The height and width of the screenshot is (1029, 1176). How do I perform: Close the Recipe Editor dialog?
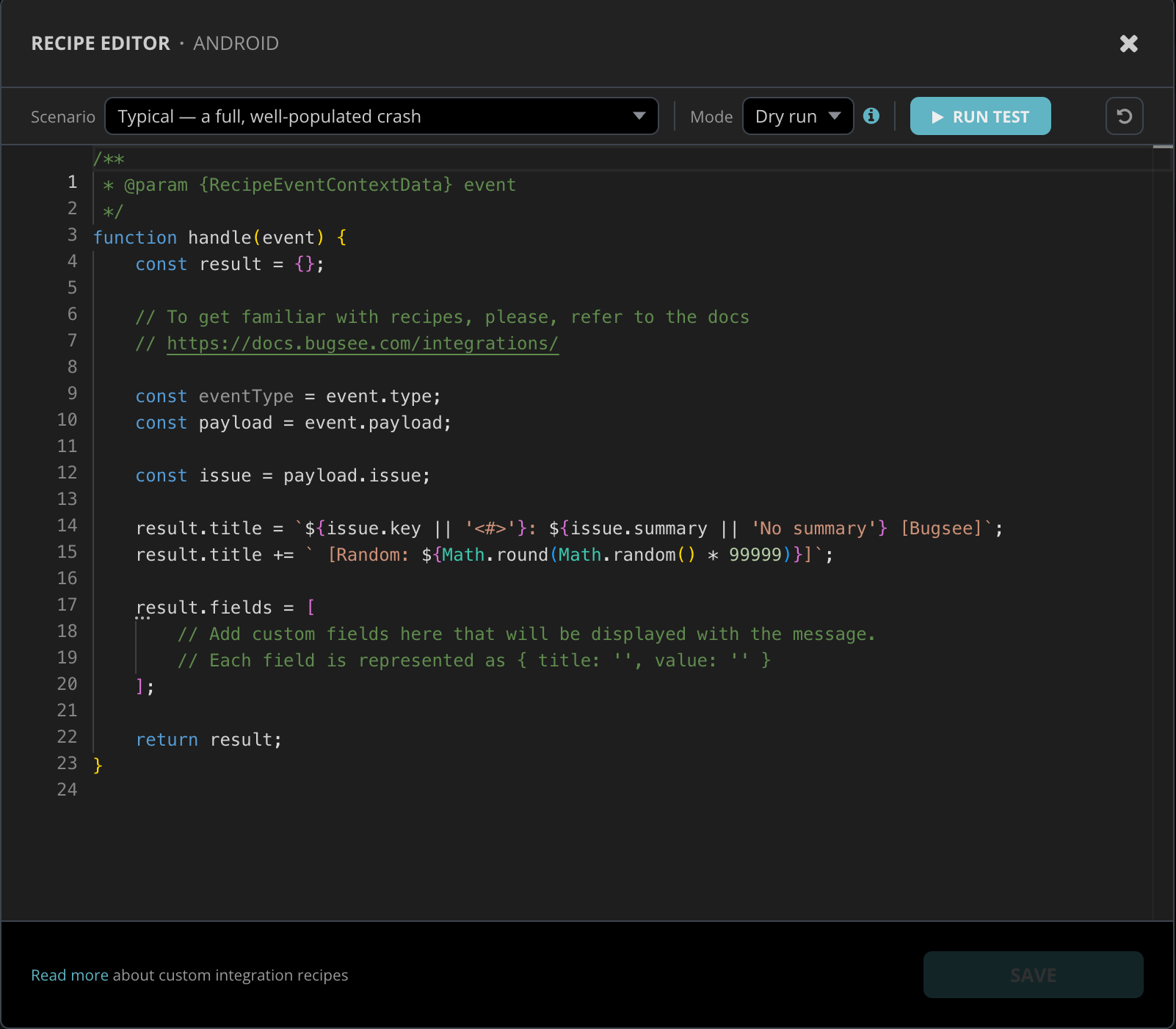tap(1129, 43)
